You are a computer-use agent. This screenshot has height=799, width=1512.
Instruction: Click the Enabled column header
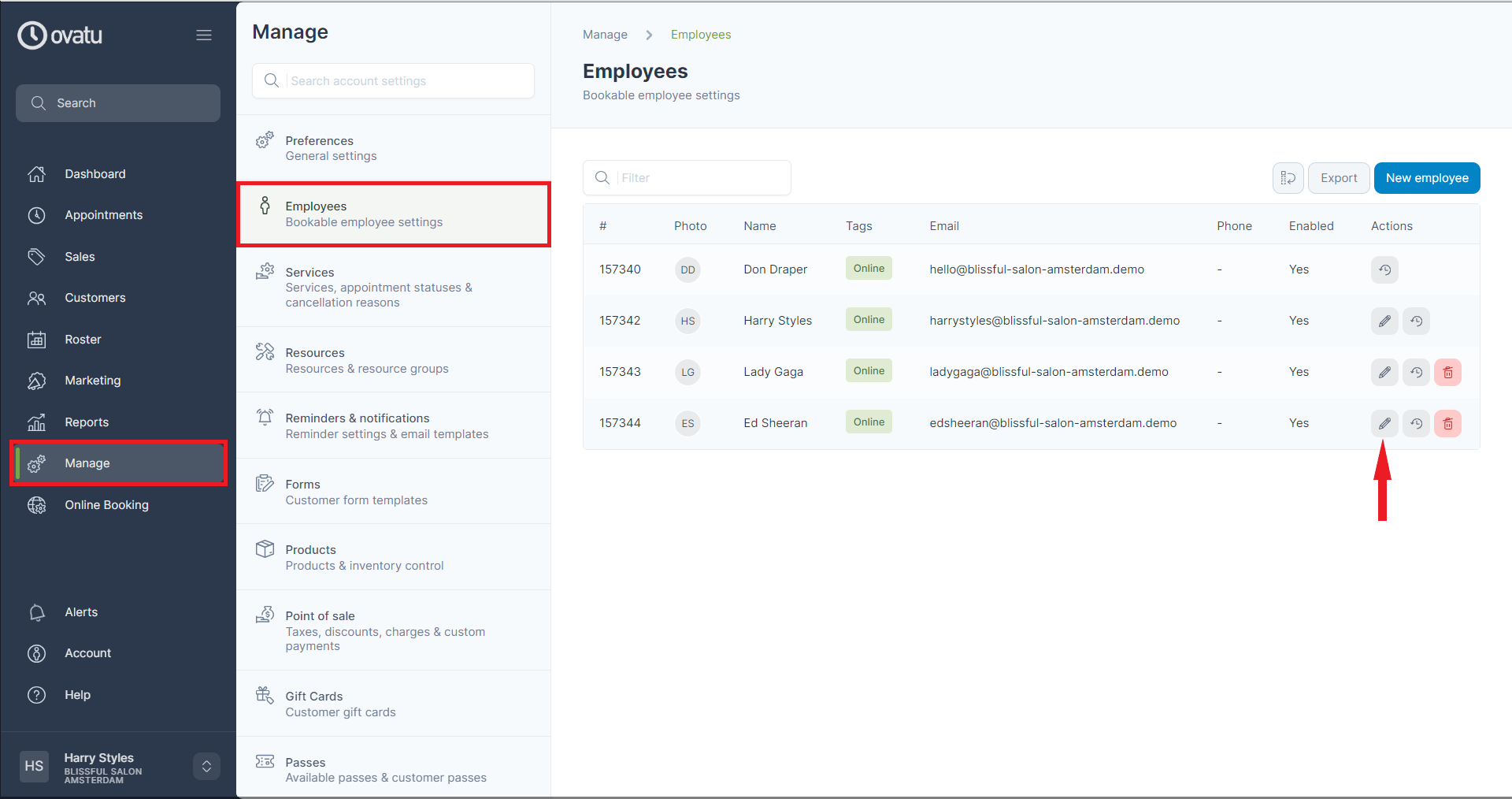click(1311, 226)
